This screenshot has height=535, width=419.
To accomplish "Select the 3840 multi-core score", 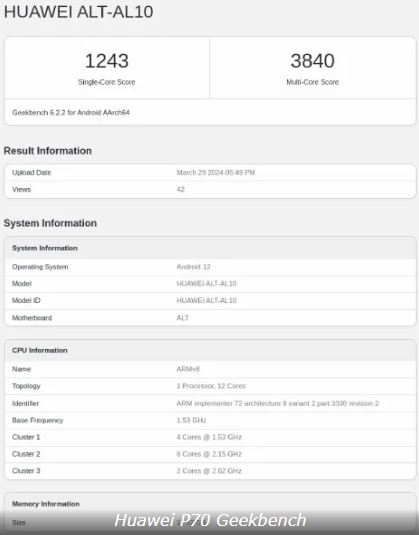I will 313,61.
